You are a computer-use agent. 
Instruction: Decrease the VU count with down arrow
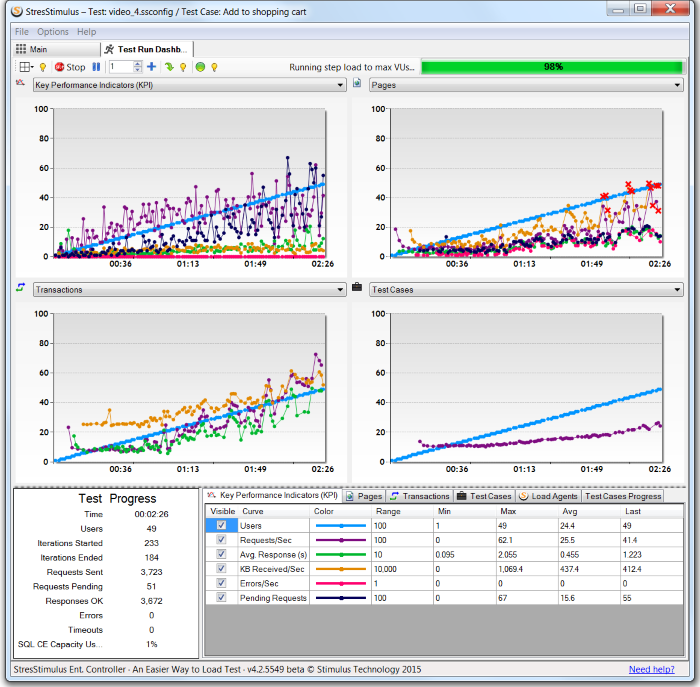point(138,70)
